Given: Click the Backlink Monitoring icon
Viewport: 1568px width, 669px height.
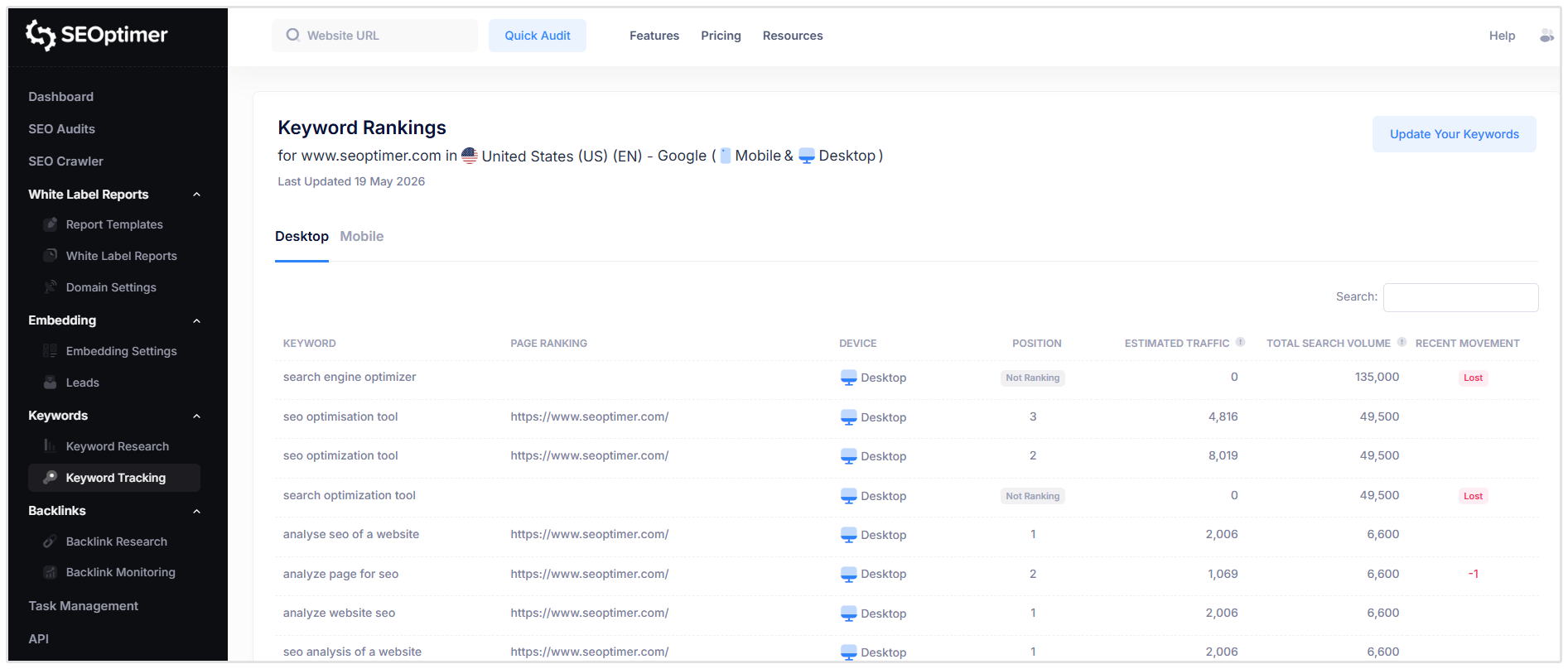Looking at the screenshot, I should point(51,572).
